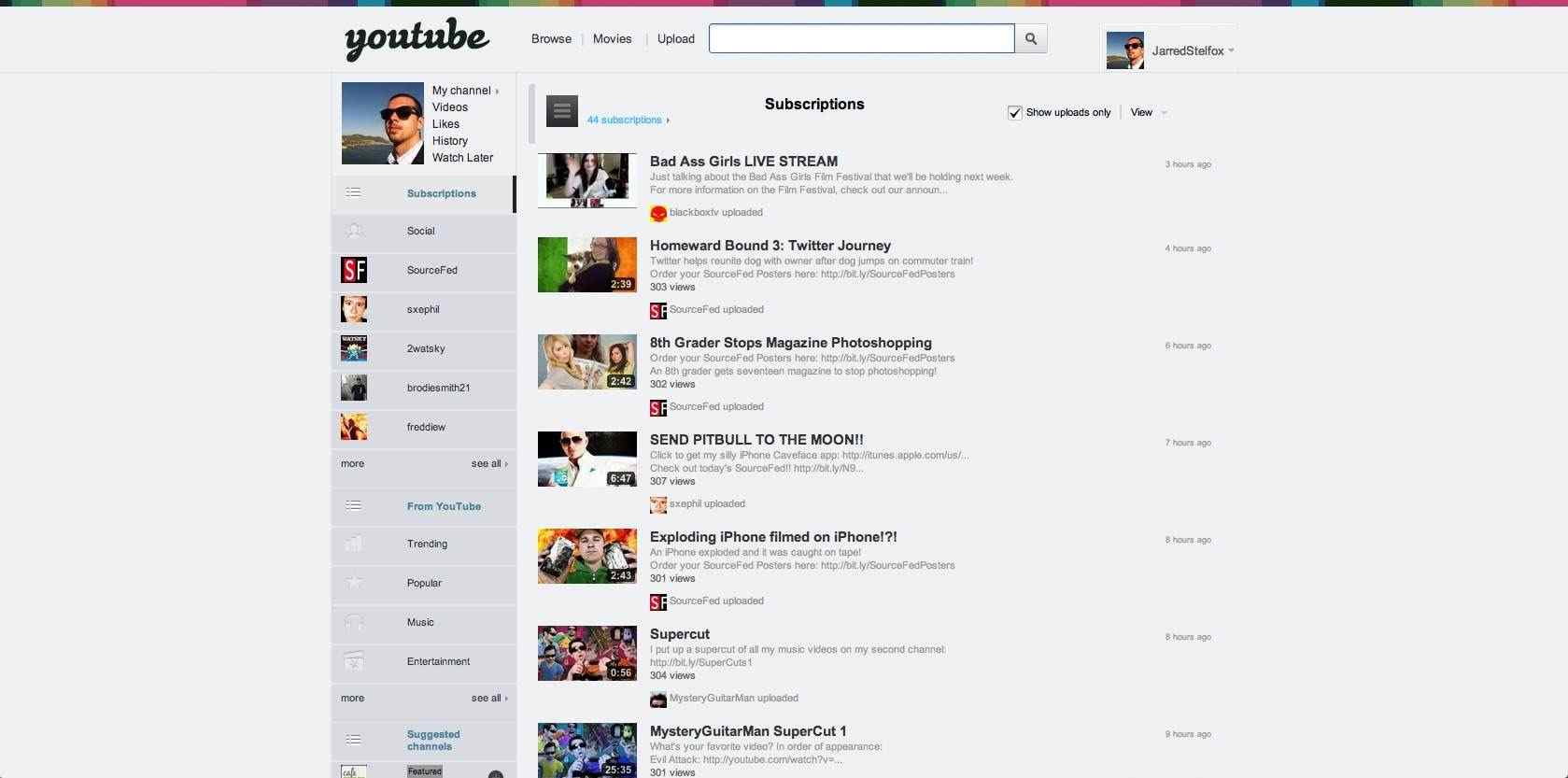The width and height of the screenshot is (1568, 778).
Task: Open the Homeward Bound 3 thumbnail
Action: (587, 264)
